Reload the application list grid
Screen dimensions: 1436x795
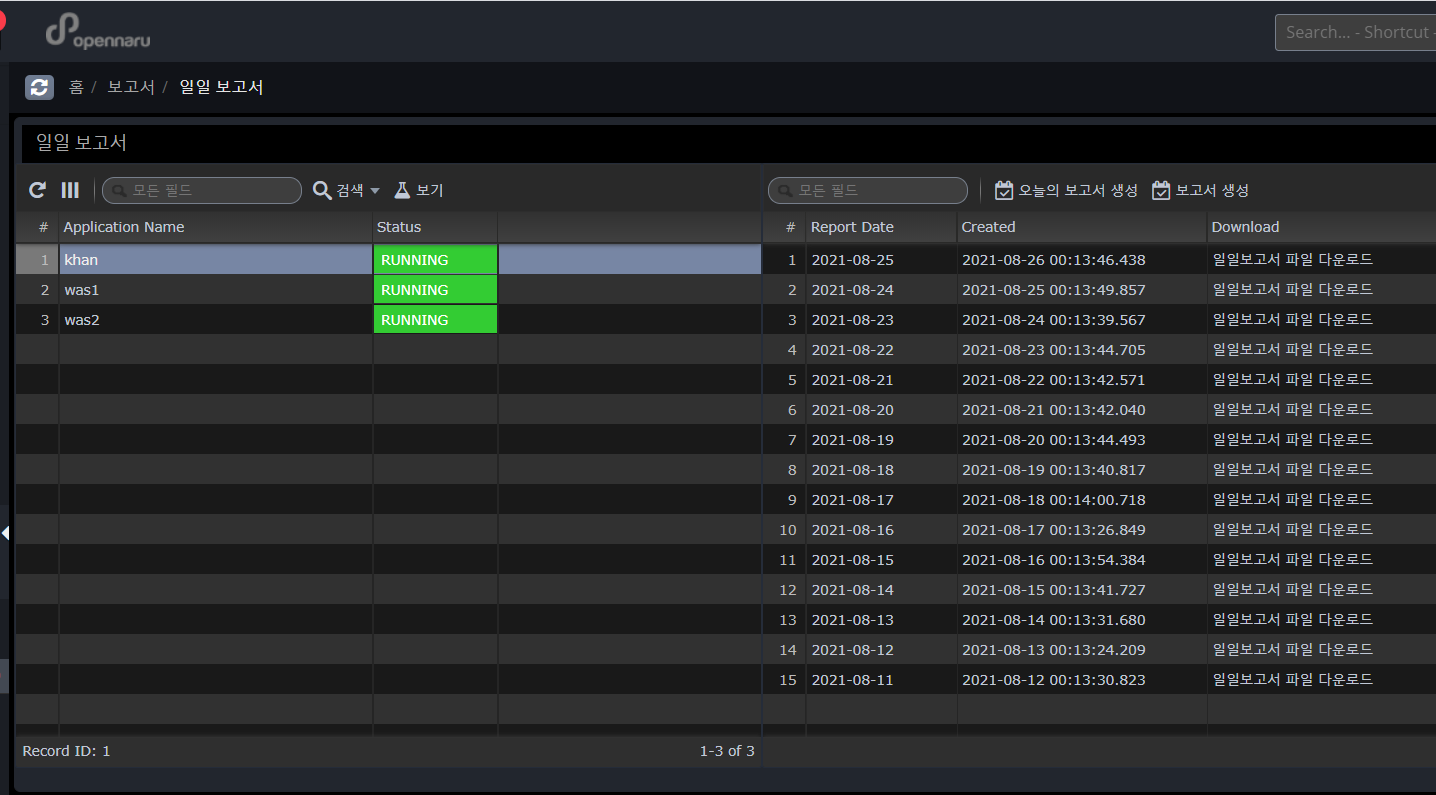point(38,190)
